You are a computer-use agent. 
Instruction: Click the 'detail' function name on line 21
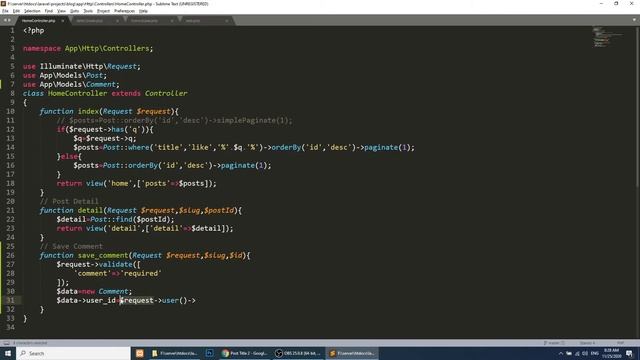[x=90, y=211]
